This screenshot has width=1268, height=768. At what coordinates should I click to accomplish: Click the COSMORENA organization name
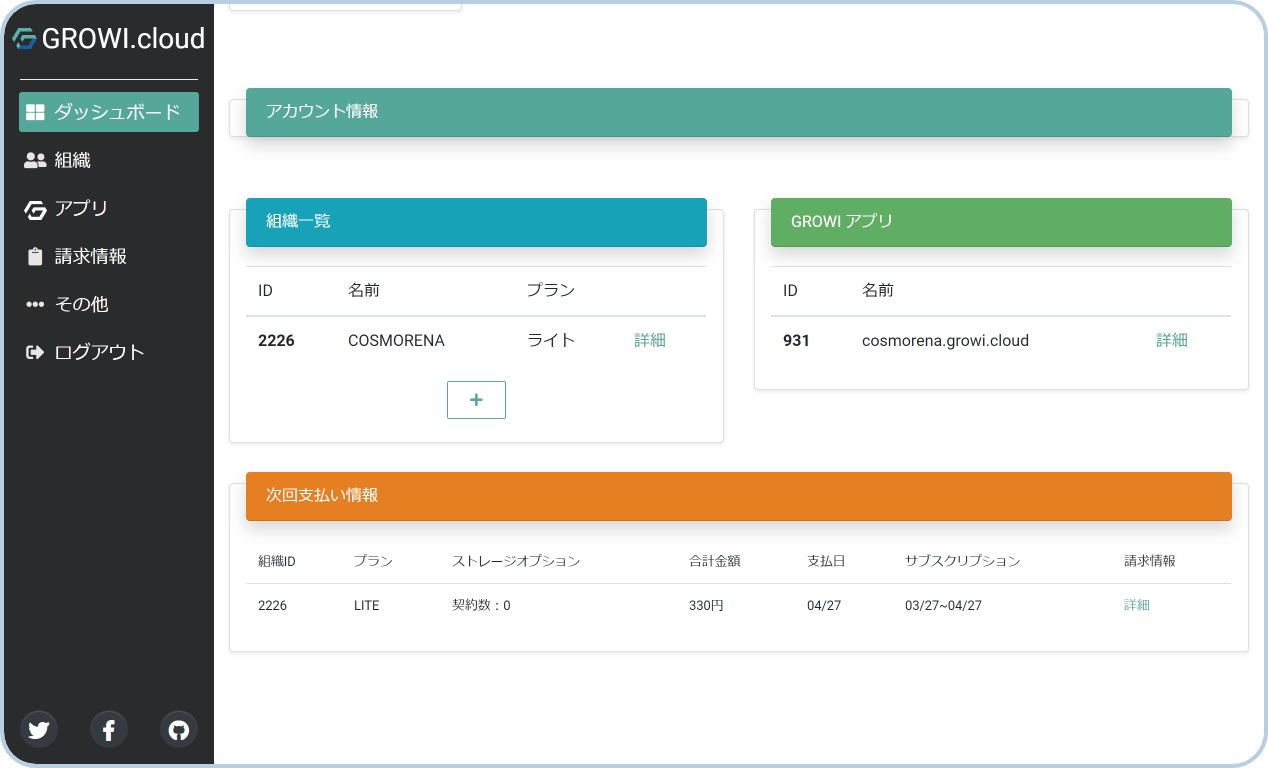point(396,340)
